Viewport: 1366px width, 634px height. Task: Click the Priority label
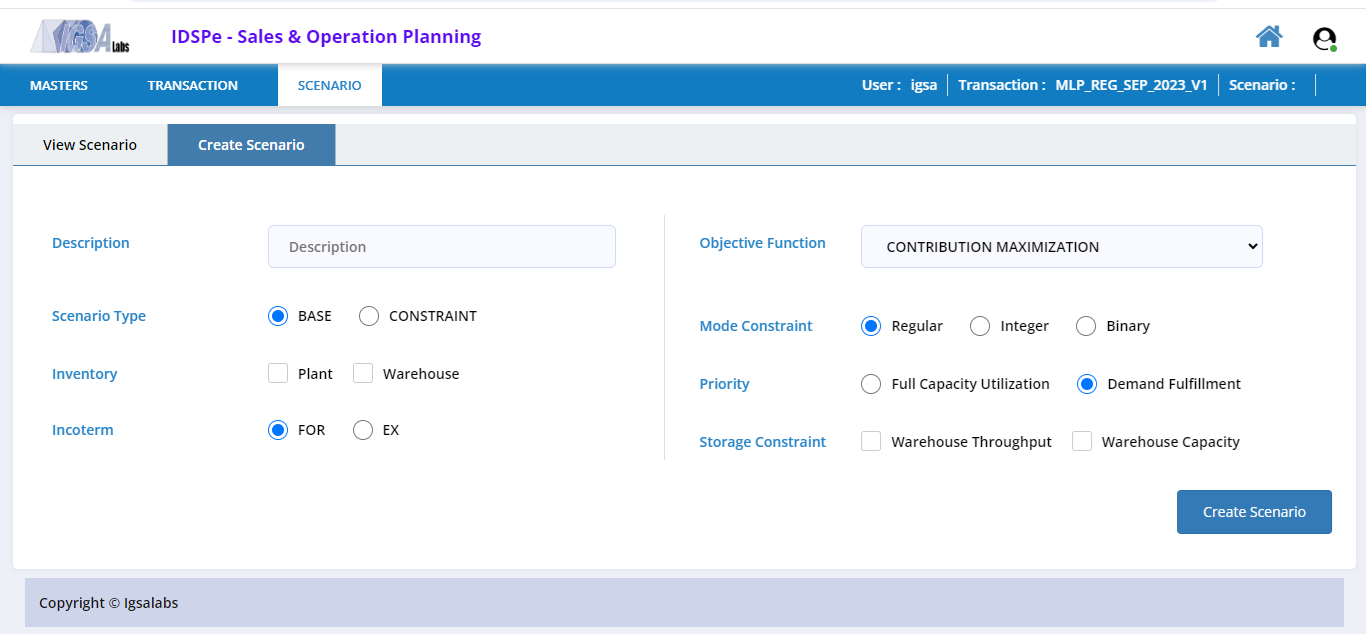(725, 384)
